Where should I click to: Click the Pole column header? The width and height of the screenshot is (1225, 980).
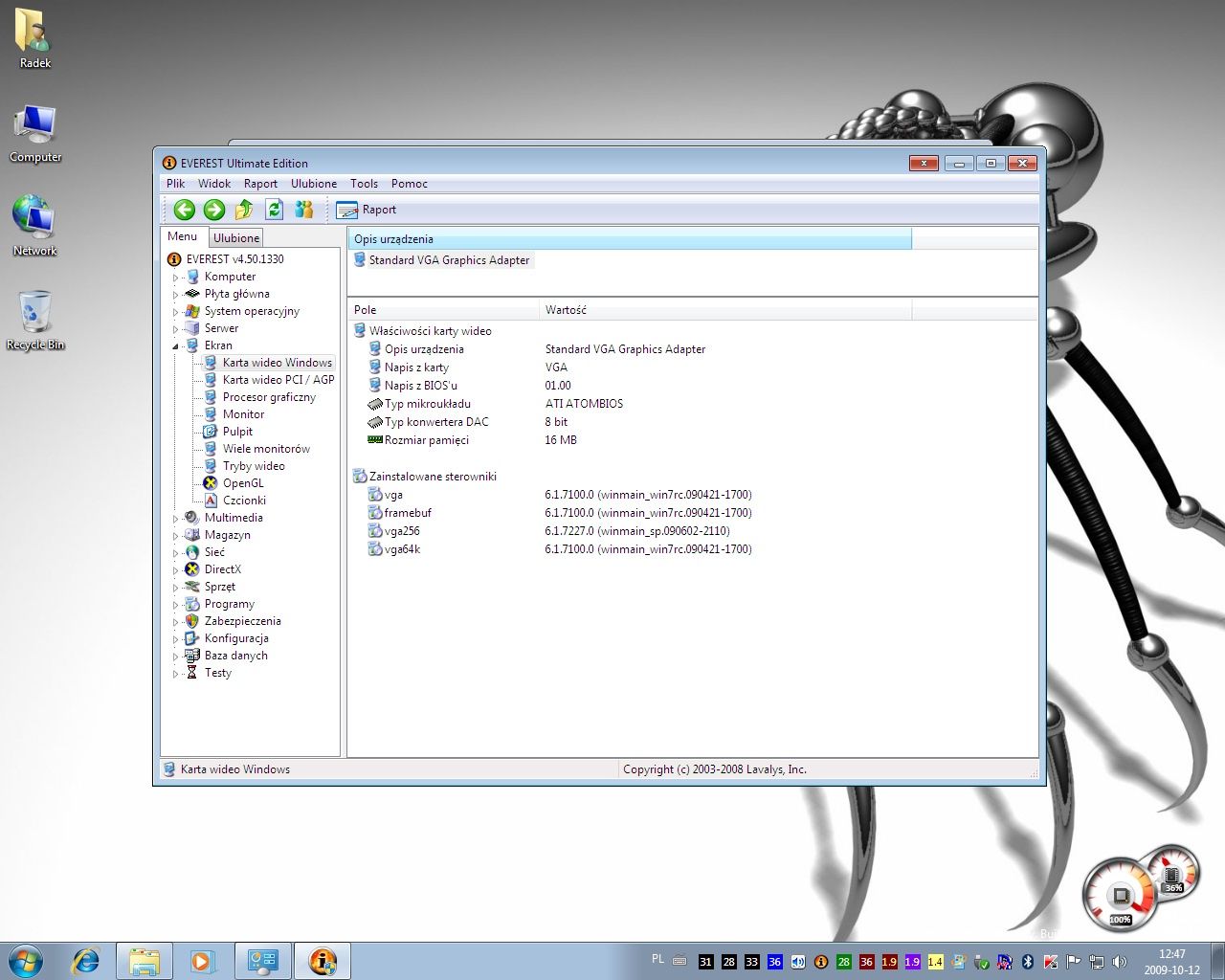(443, 310)
